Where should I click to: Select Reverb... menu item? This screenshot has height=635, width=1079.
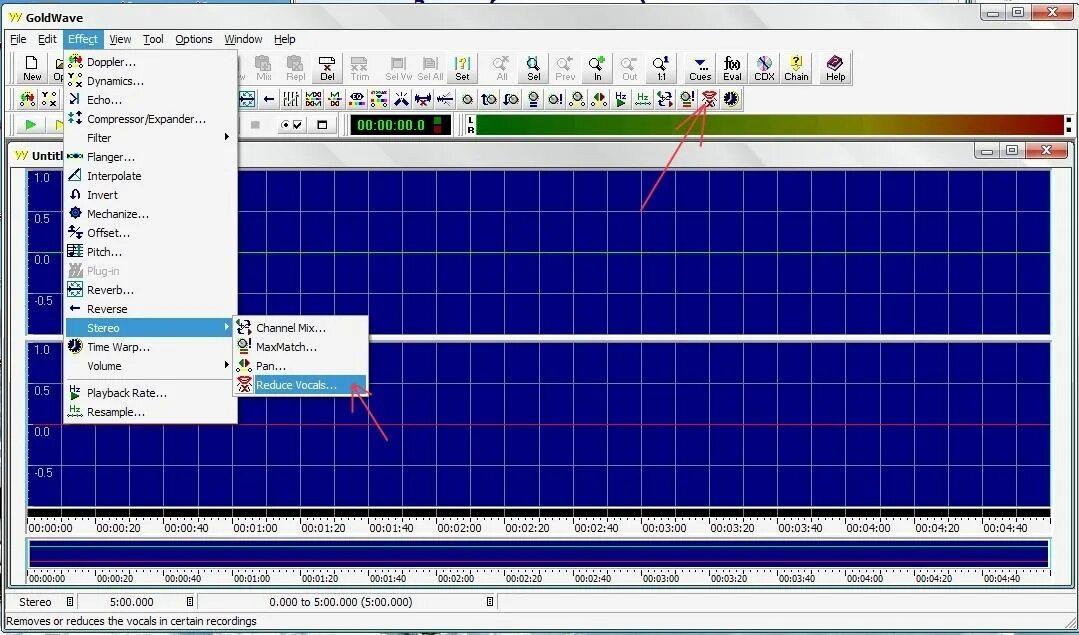[151, 290]
